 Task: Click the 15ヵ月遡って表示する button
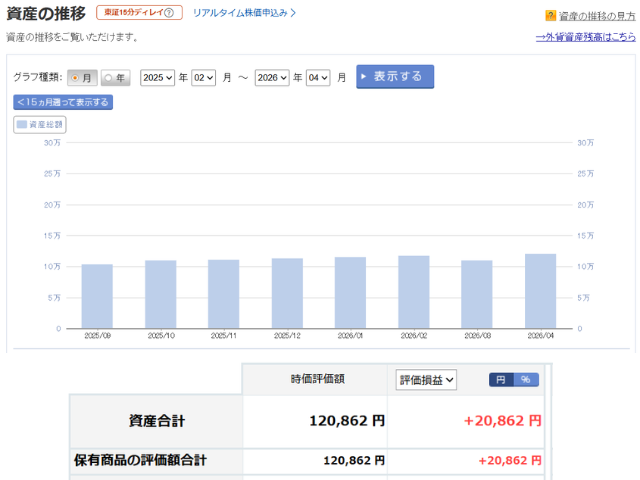click(x=63, y=102)
